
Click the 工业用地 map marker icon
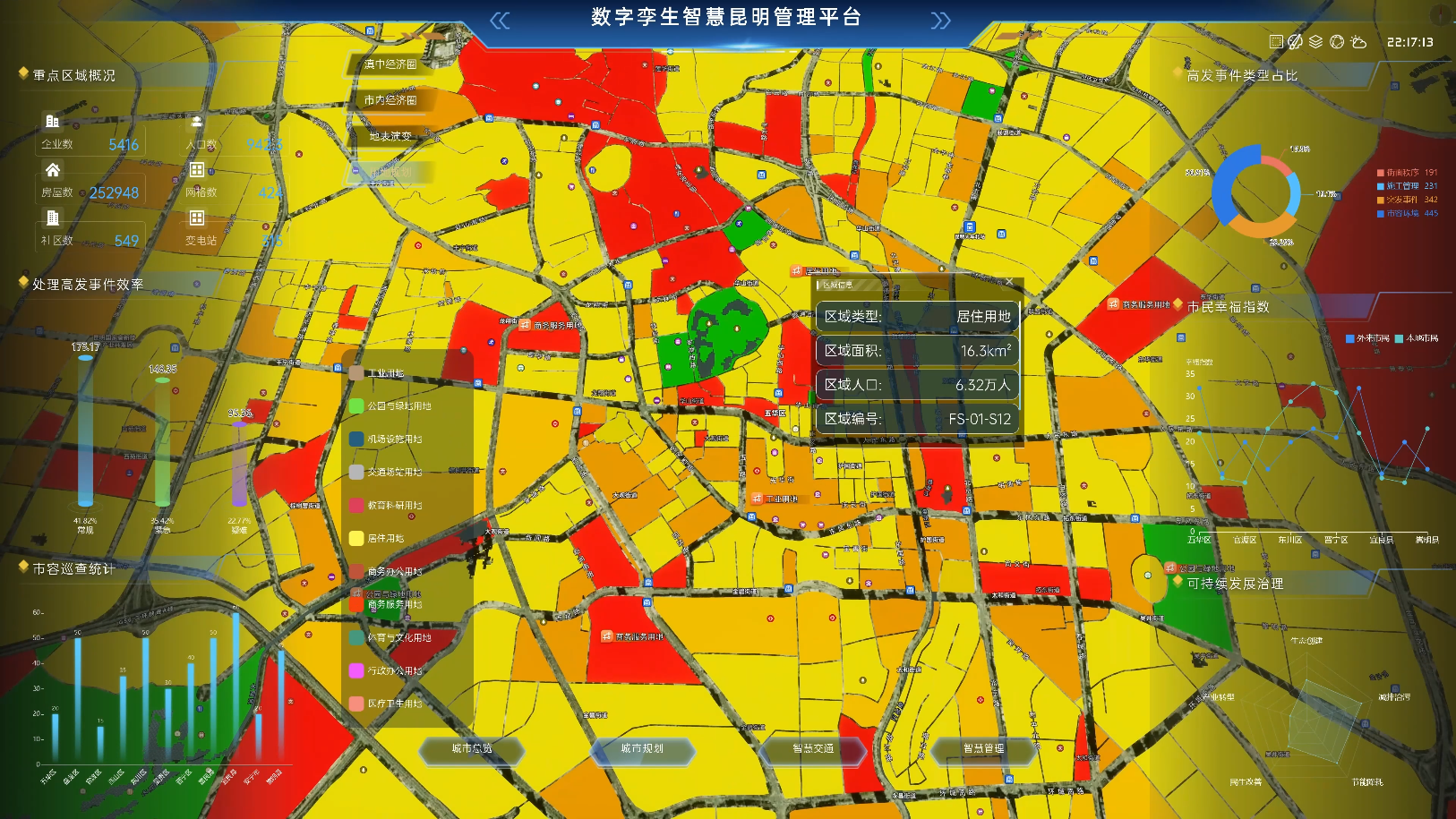(x=757, y=499)
